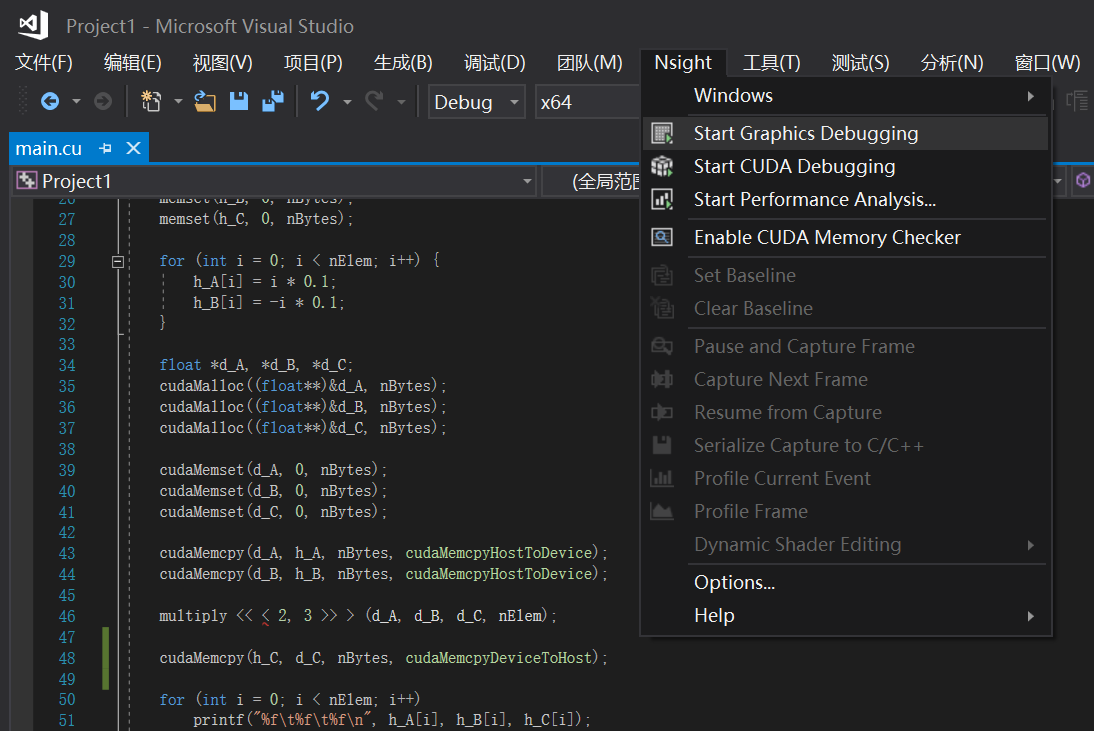This screenshot has width=1094, height=731.
Task: Open the 调试(D) menu
Action: [x=495, y=63]
